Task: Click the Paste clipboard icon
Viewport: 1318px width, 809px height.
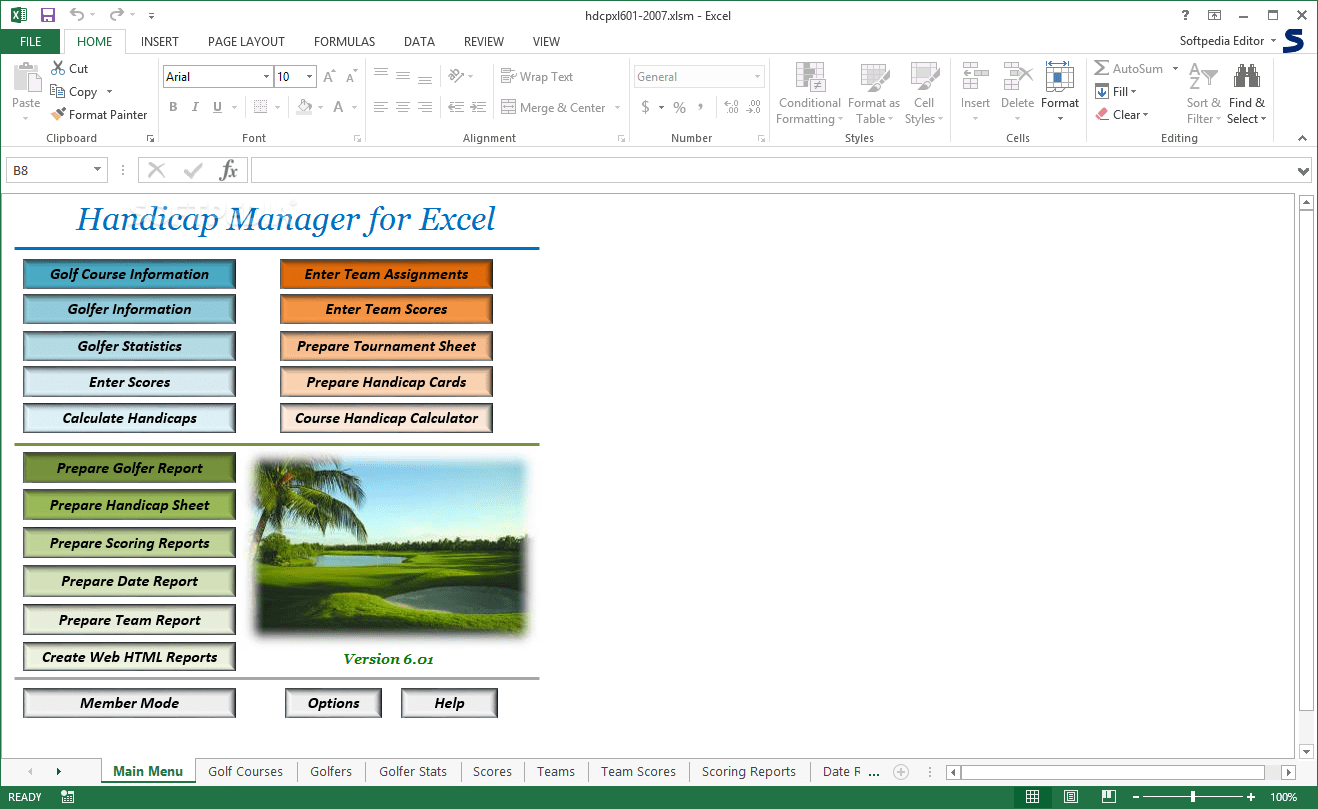Action: click(26, 79)
